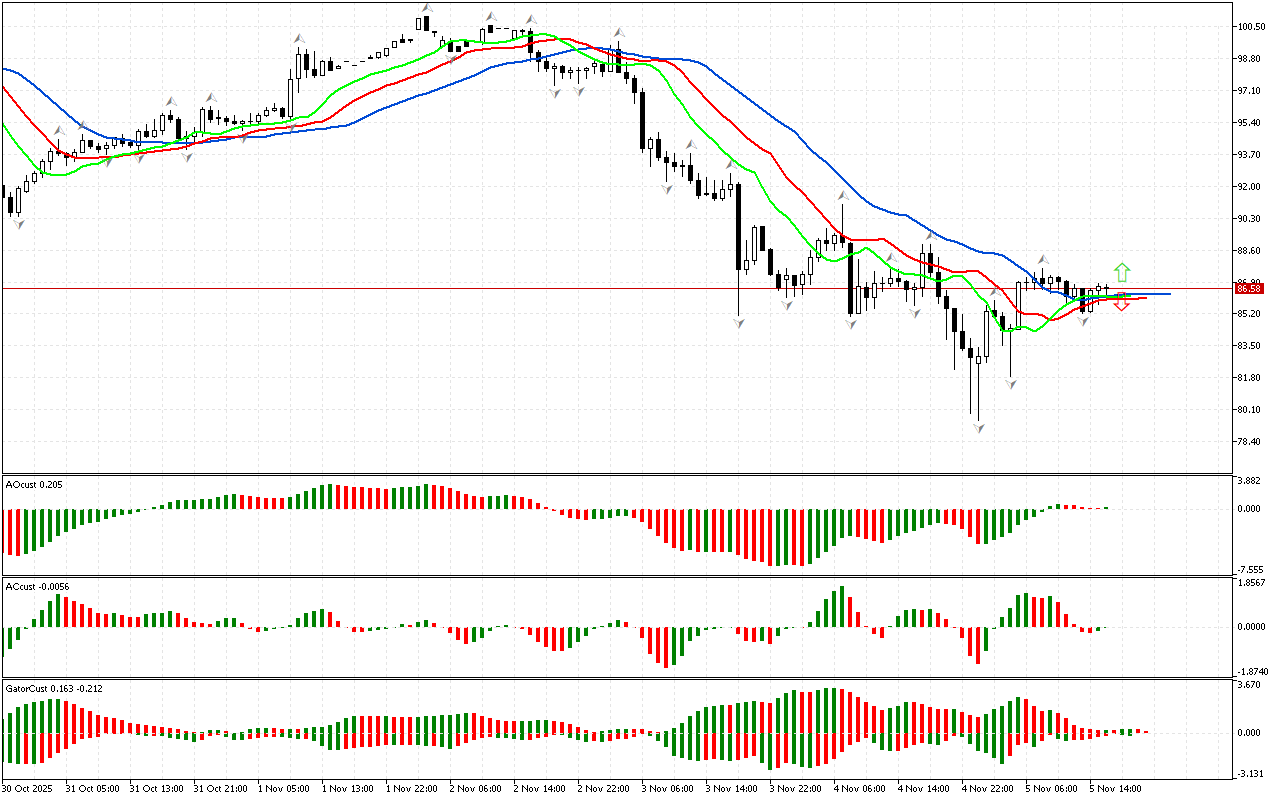Image resolution: width=1280 pixels, height=800 pixels.
Task: Click the up fractal above 5 Nov 06:00 candles
Action: click(1042, 259)
